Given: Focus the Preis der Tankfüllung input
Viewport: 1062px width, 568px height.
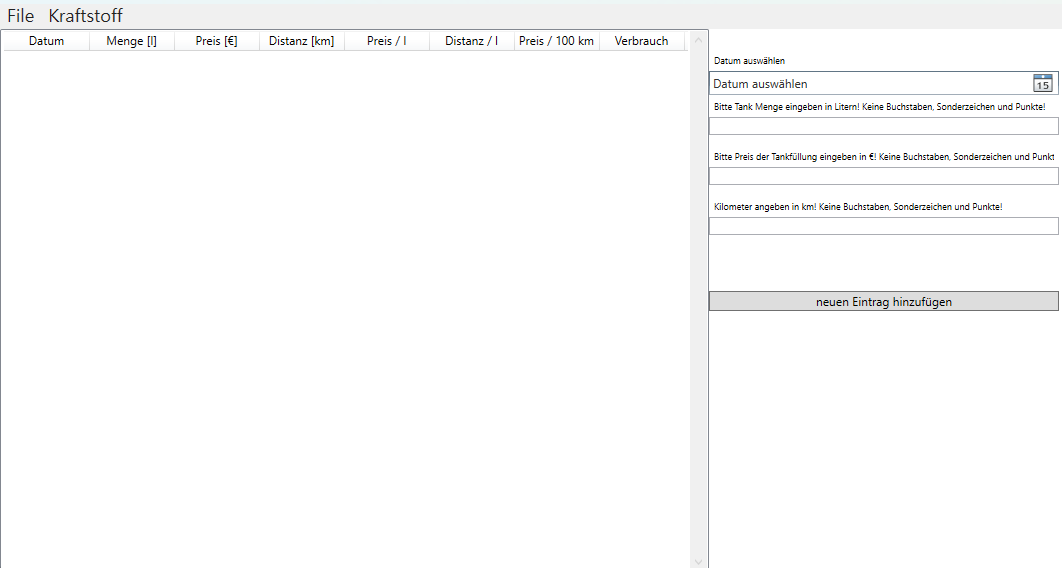Looking at the screenshot, I should tap(884, 176).
